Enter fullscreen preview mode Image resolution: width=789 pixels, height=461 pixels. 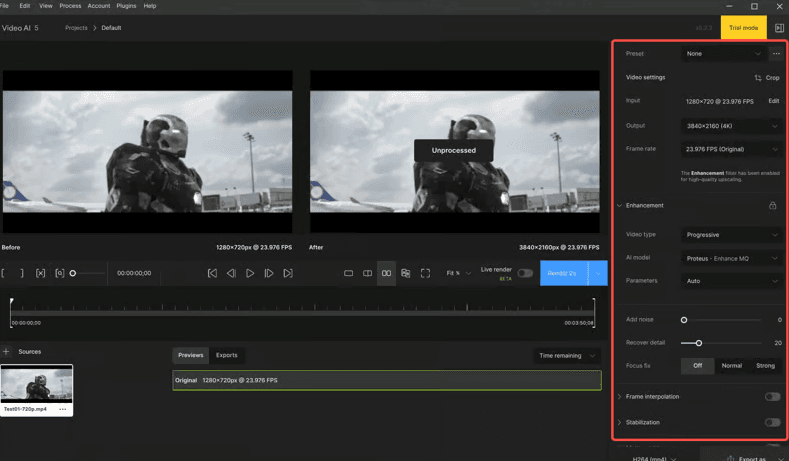425,273
